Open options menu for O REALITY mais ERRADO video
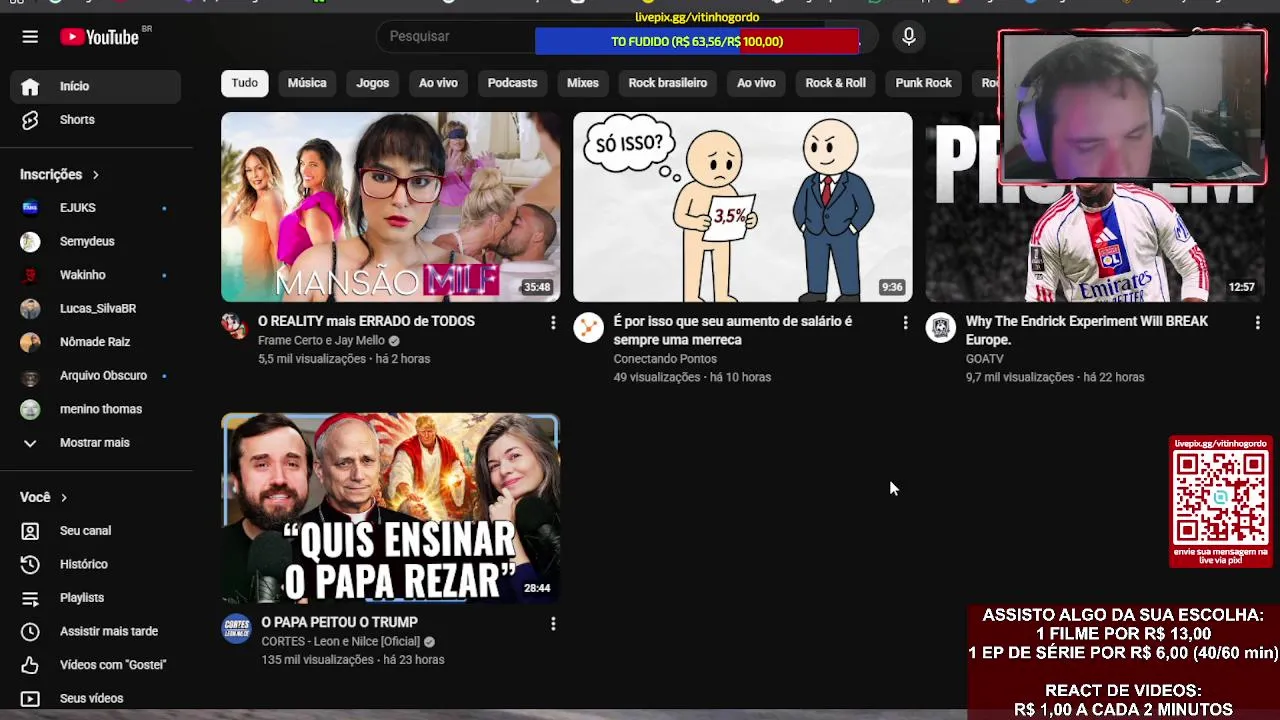The image size is (1280, 720). coord(553,322)
